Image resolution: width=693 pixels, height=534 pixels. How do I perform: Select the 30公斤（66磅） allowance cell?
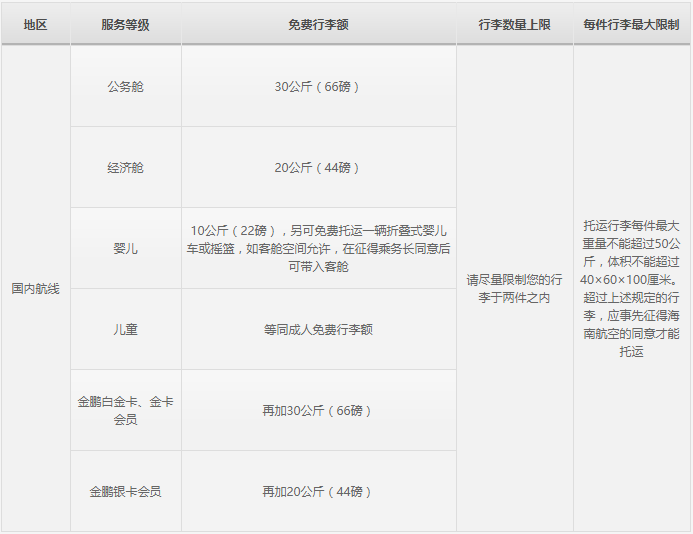(318, 86)
